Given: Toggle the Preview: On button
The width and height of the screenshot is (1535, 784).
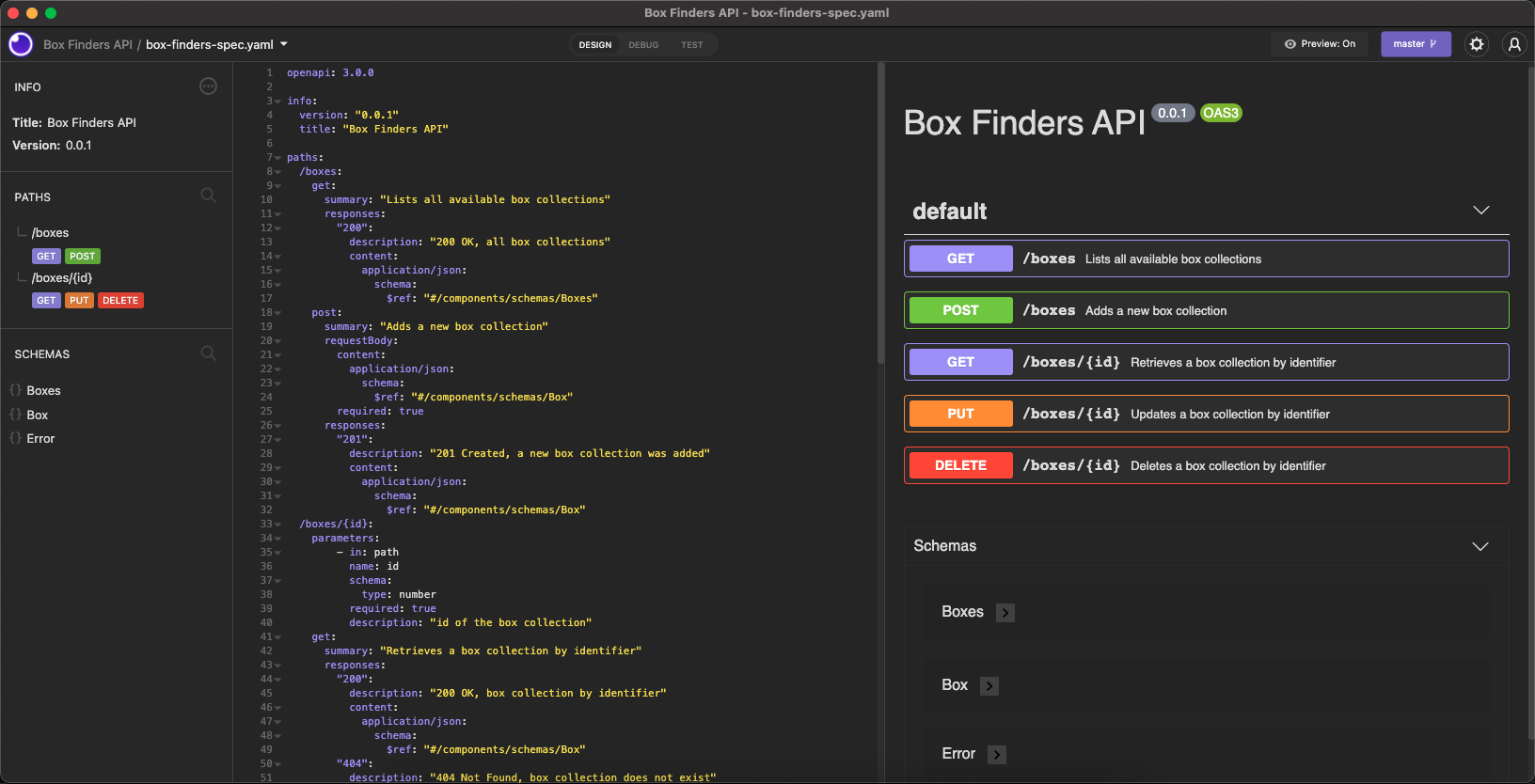Looking at the screenshot, I should pyautogui.click(x=1320, y=44).
